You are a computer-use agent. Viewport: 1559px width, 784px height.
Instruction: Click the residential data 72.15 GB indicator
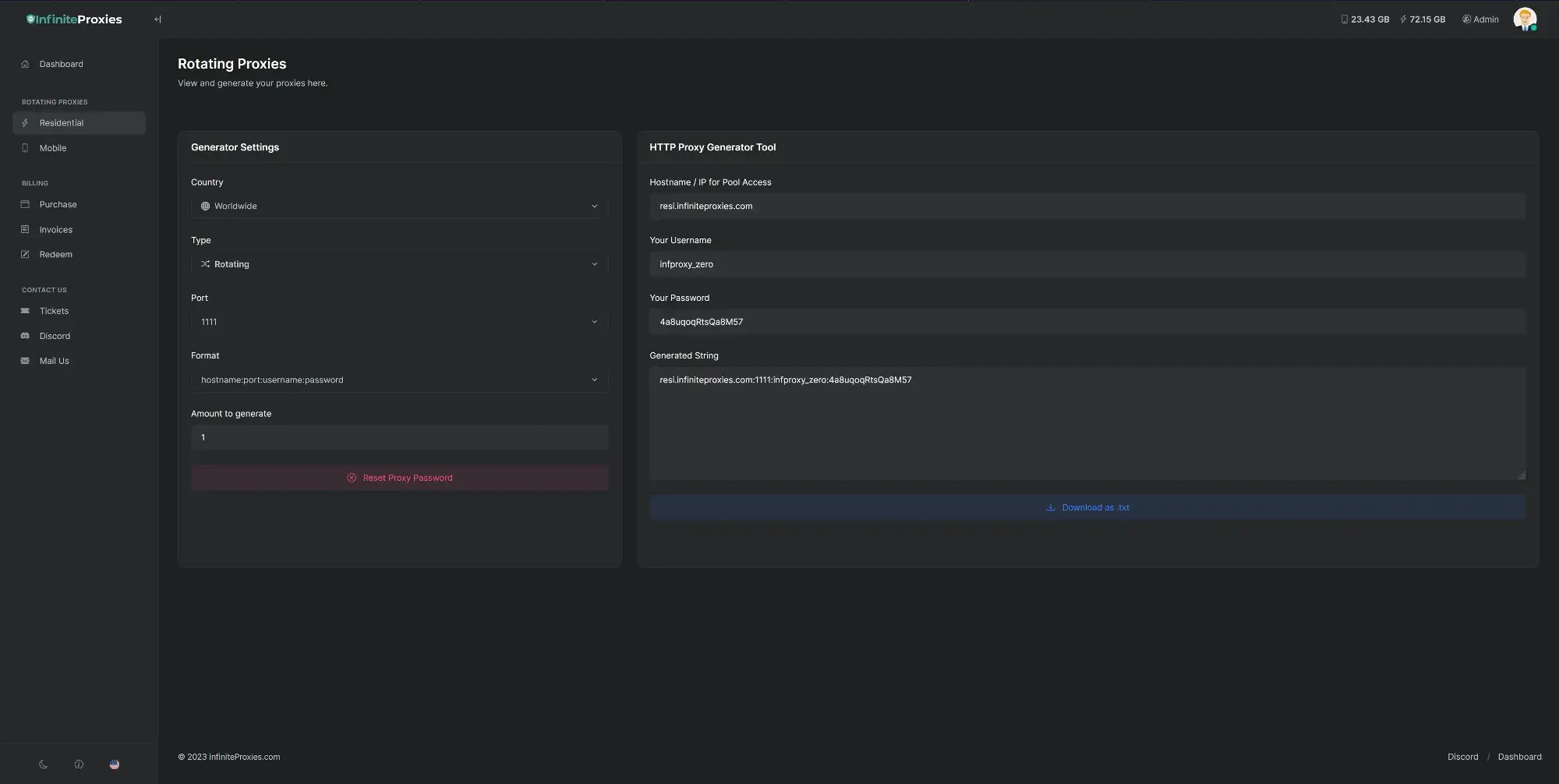(1423, 19)
